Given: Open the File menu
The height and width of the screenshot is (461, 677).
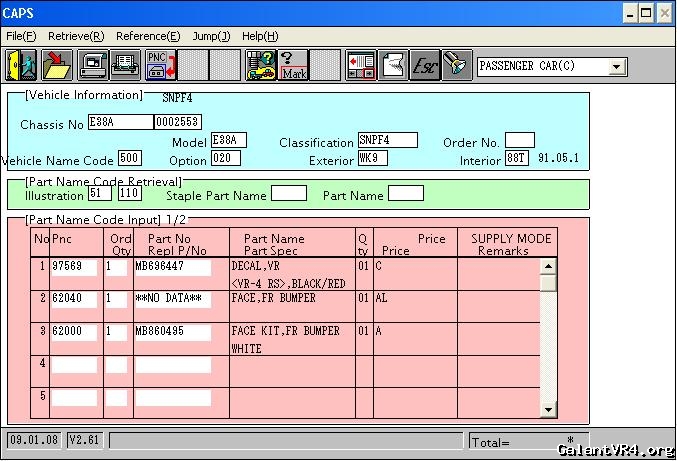Looking at the screenshot, I should tap(21, 36).
